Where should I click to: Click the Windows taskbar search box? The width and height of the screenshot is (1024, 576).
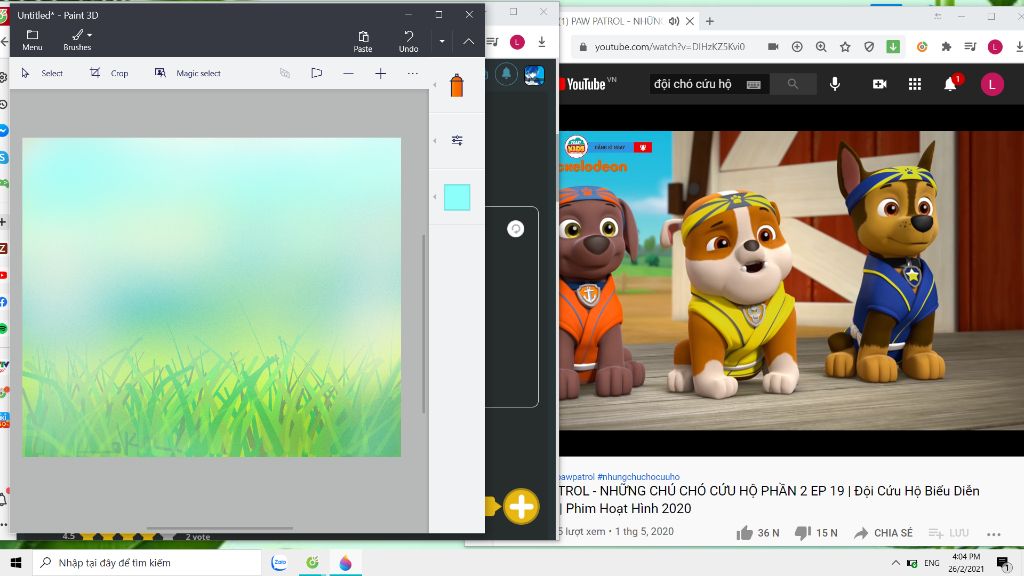[x=147, y=562]
